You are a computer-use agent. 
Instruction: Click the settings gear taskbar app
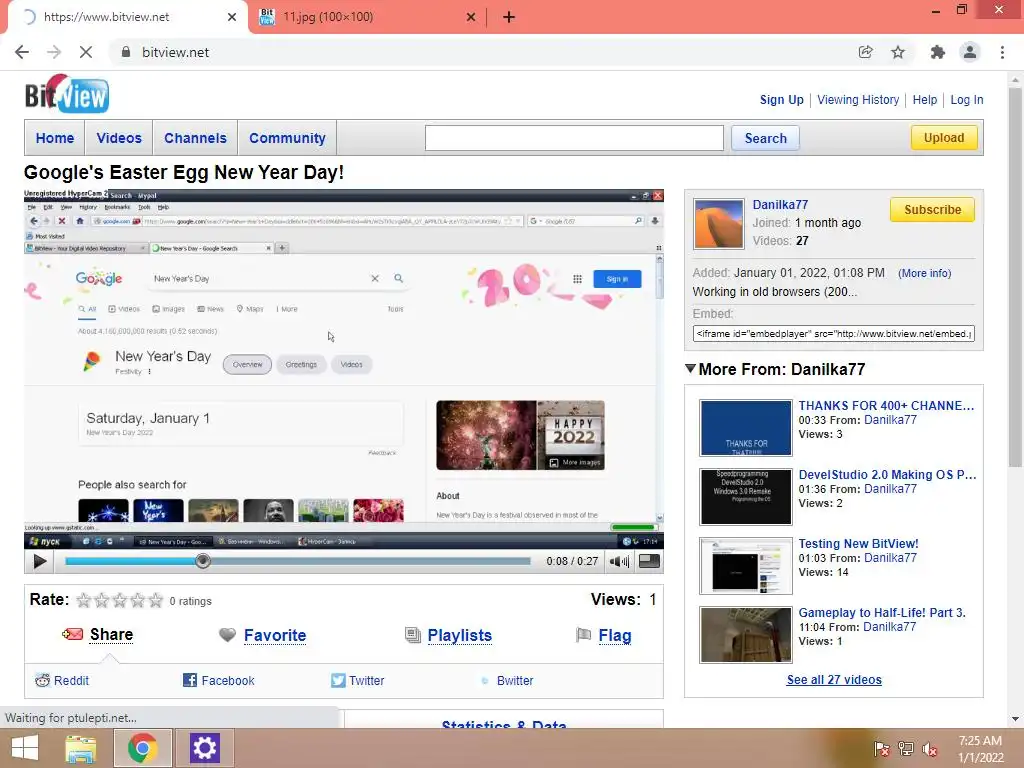tap(204, 748)
